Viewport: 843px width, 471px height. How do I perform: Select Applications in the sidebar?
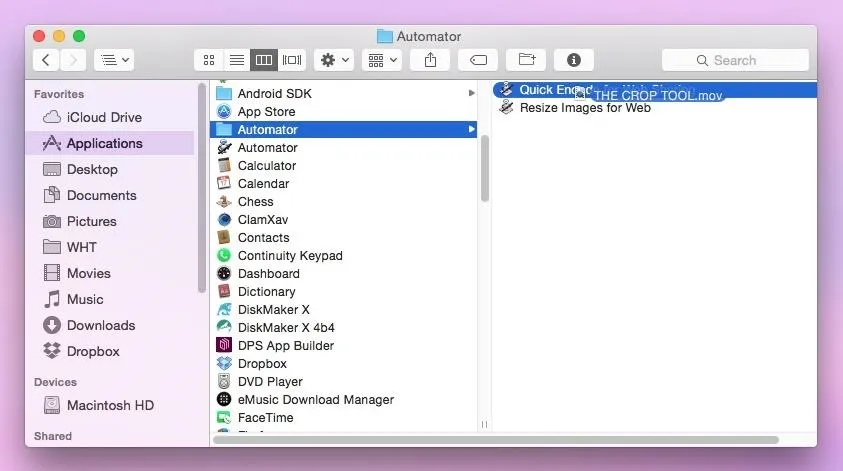(x=110, y=144)
